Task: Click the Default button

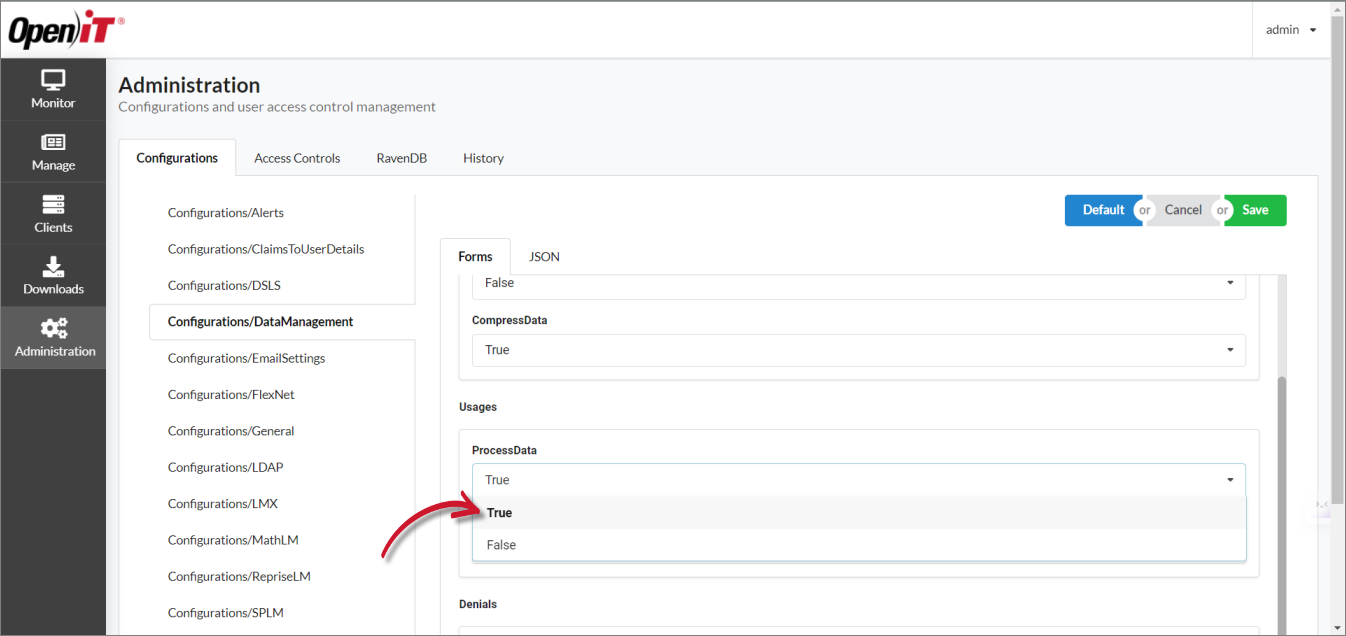Action: pos(1103,210)
